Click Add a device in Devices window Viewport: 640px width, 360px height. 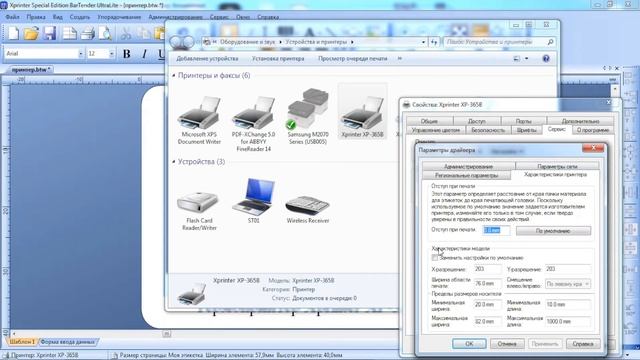[207, 58]
